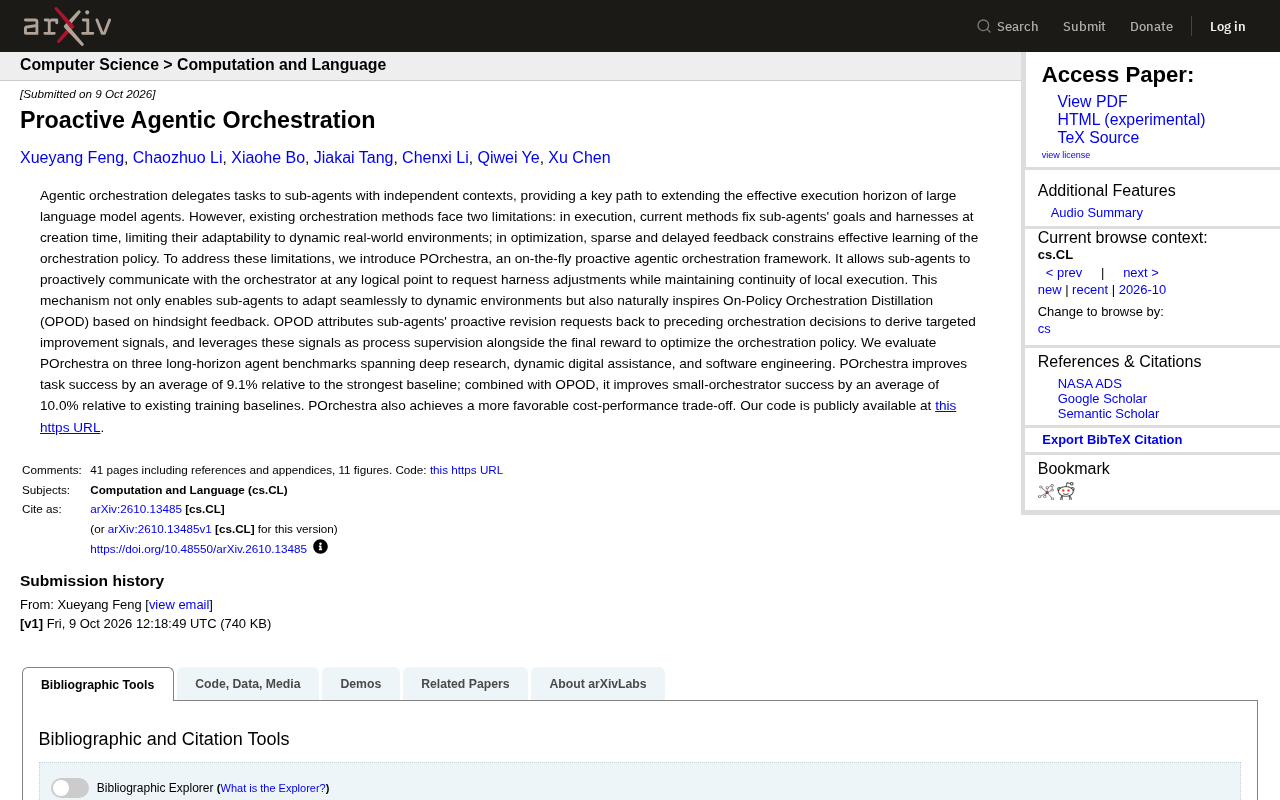Change browse context to cs
1280x800 pixels.
pos(1044,329)
